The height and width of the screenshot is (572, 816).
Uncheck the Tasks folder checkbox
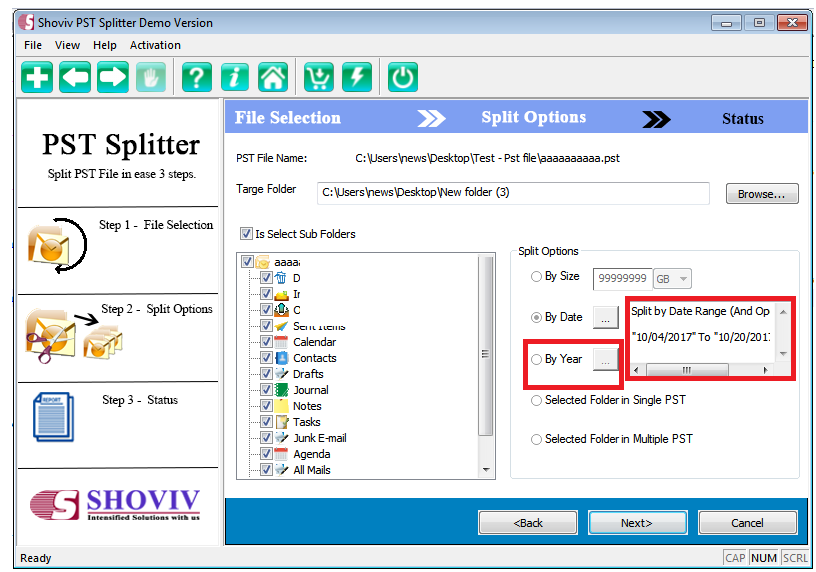pos(266,422)
